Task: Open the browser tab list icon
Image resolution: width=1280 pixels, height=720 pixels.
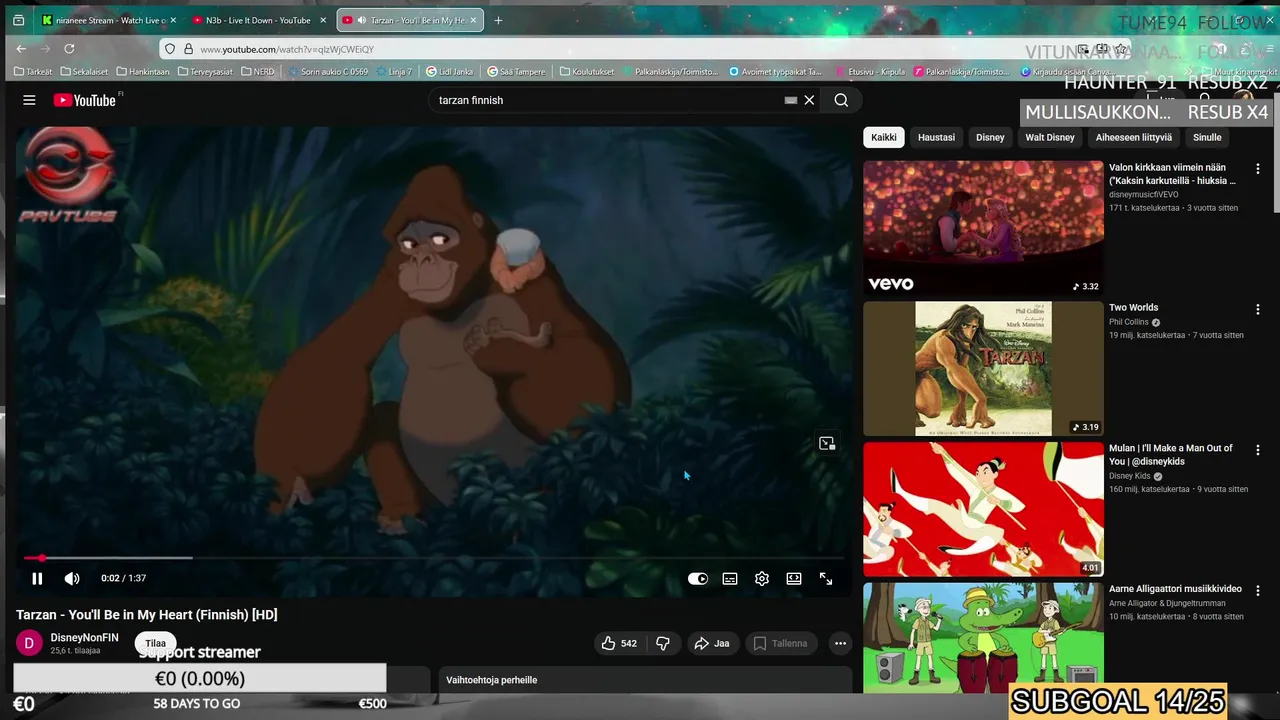Action: pyautogui.click(x=18, y=20)
